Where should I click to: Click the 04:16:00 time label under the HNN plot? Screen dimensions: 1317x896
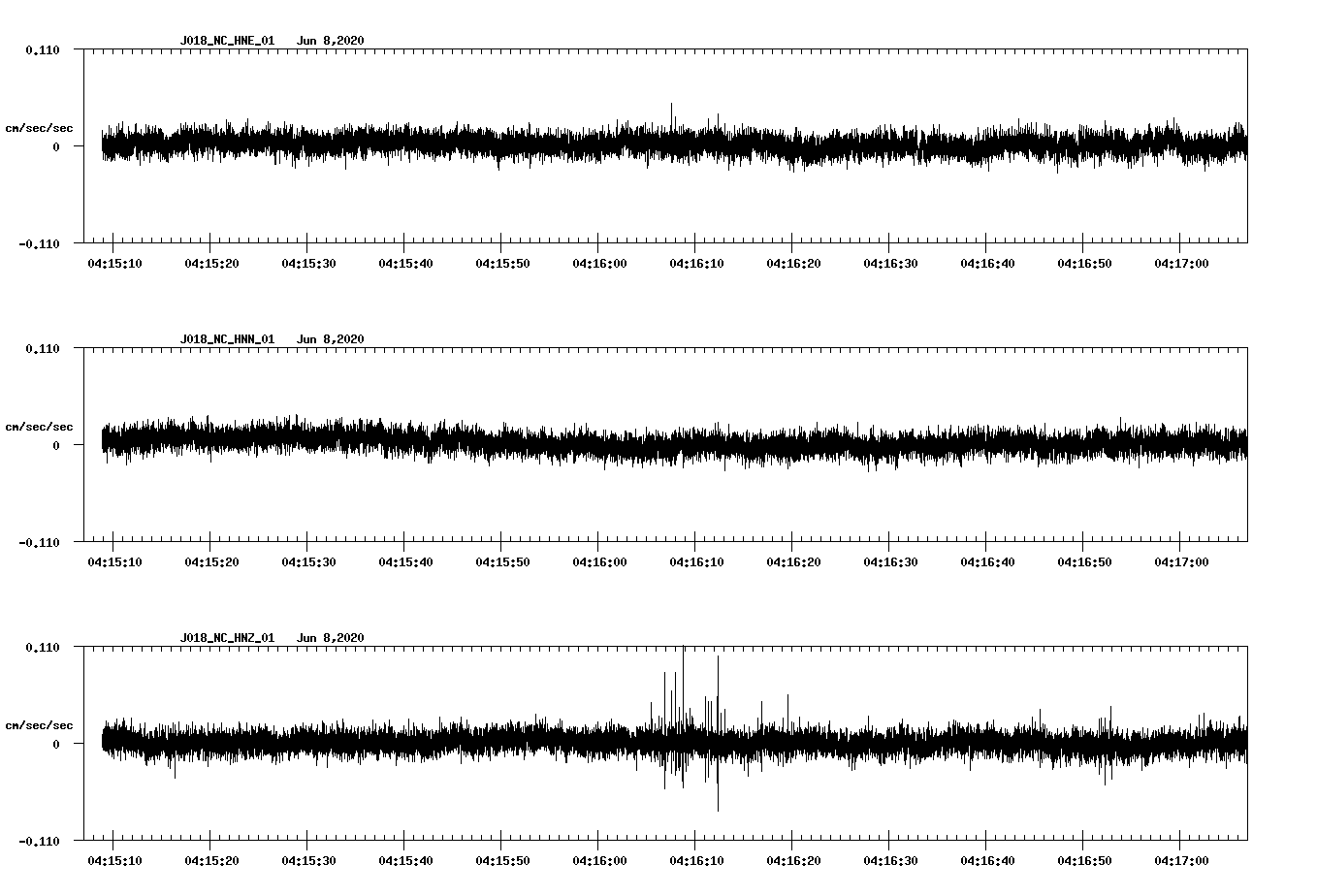pyautogui.click(x=599, y=562)
